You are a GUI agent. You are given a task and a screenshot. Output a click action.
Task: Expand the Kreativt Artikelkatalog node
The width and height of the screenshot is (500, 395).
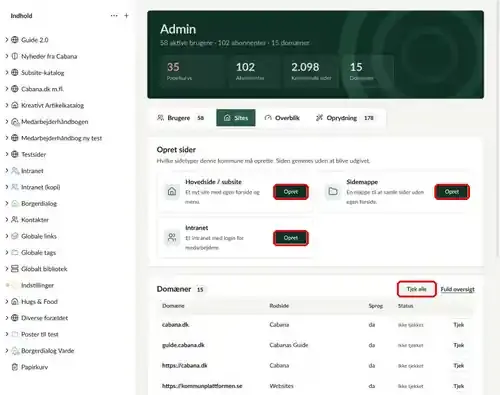pyautogui.click(x=7, y=105)
